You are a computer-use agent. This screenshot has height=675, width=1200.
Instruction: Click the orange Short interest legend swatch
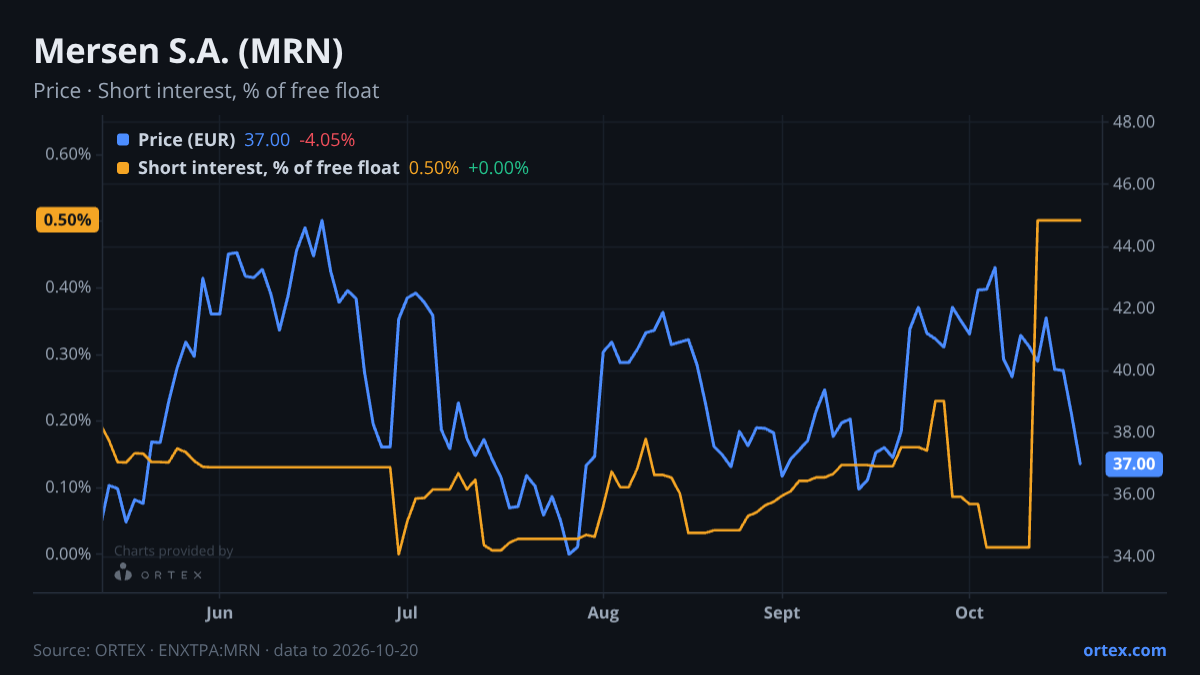pyautogui.click(x=123, y=168)
